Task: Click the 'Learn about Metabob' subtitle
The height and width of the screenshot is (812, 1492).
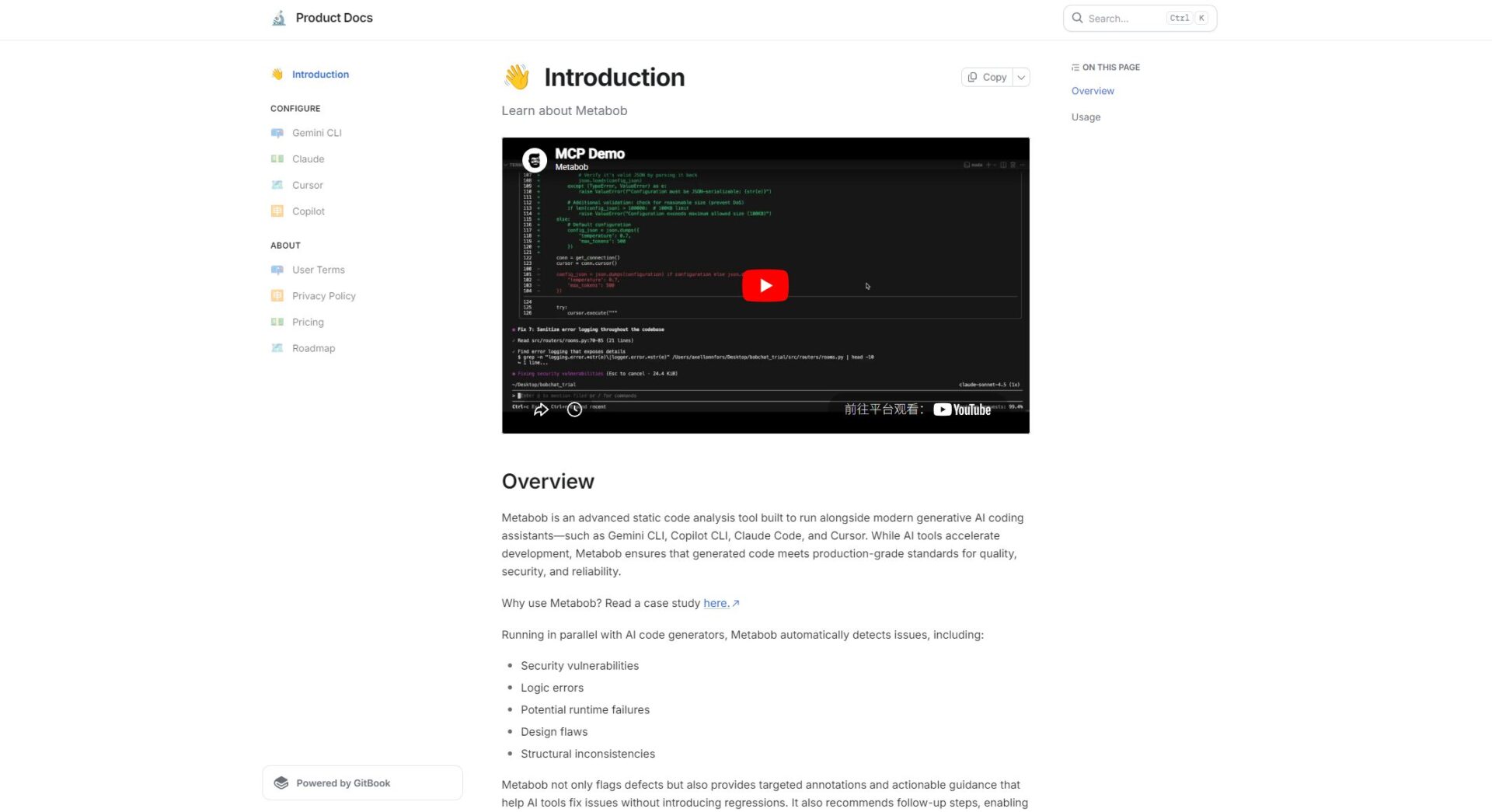Action: point(564,110)
